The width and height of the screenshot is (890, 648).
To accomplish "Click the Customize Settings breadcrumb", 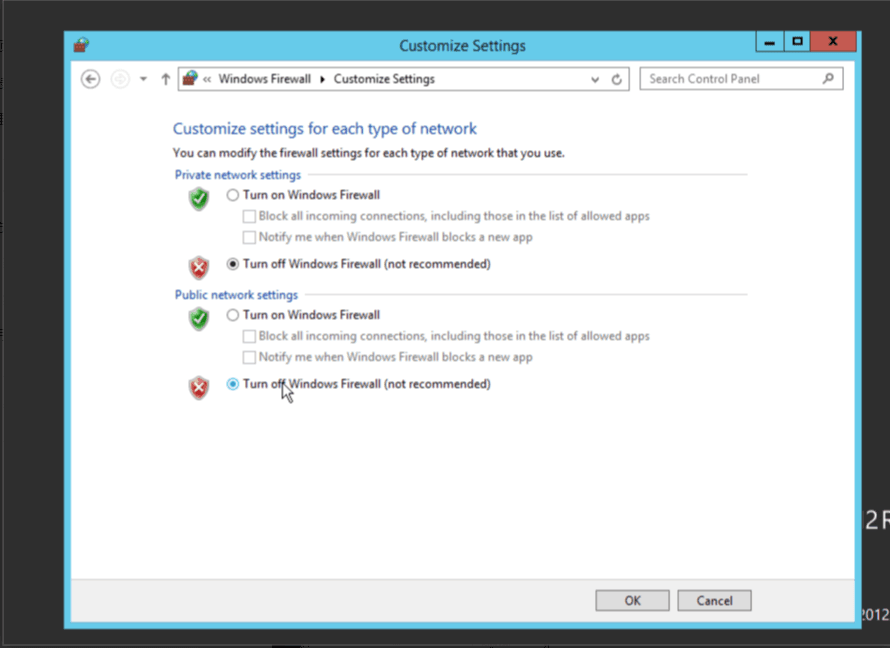I will tap(384, 79).
